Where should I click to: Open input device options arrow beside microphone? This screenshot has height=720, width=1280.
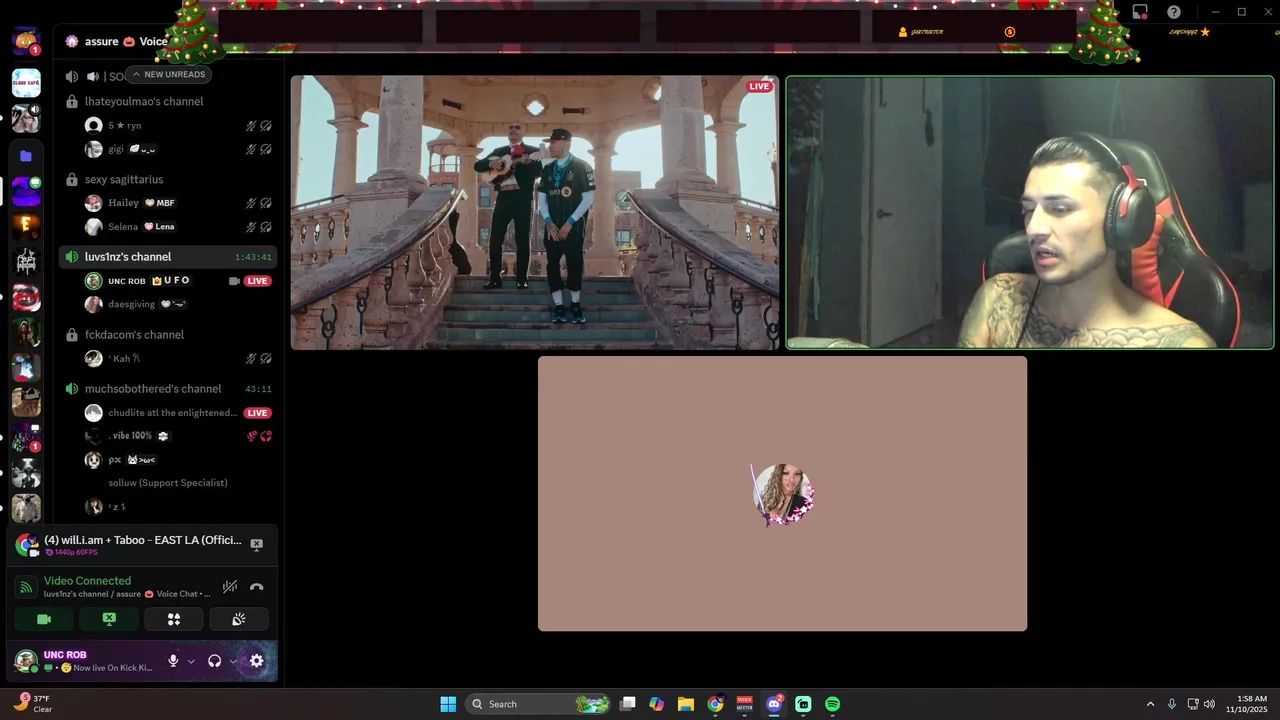coord(191,661)
